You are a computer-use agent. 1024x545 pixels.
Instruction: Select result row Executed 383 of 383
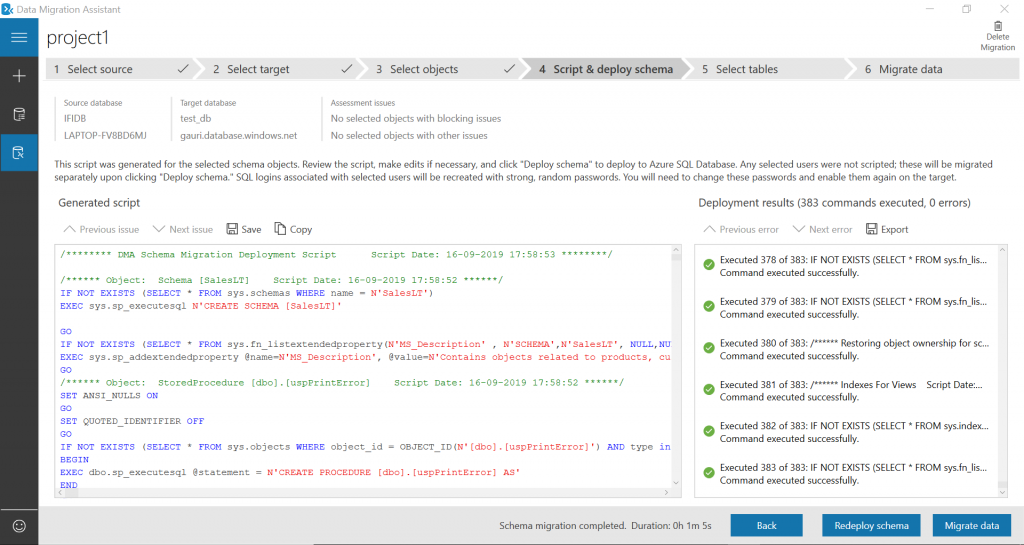coord(846,474)
